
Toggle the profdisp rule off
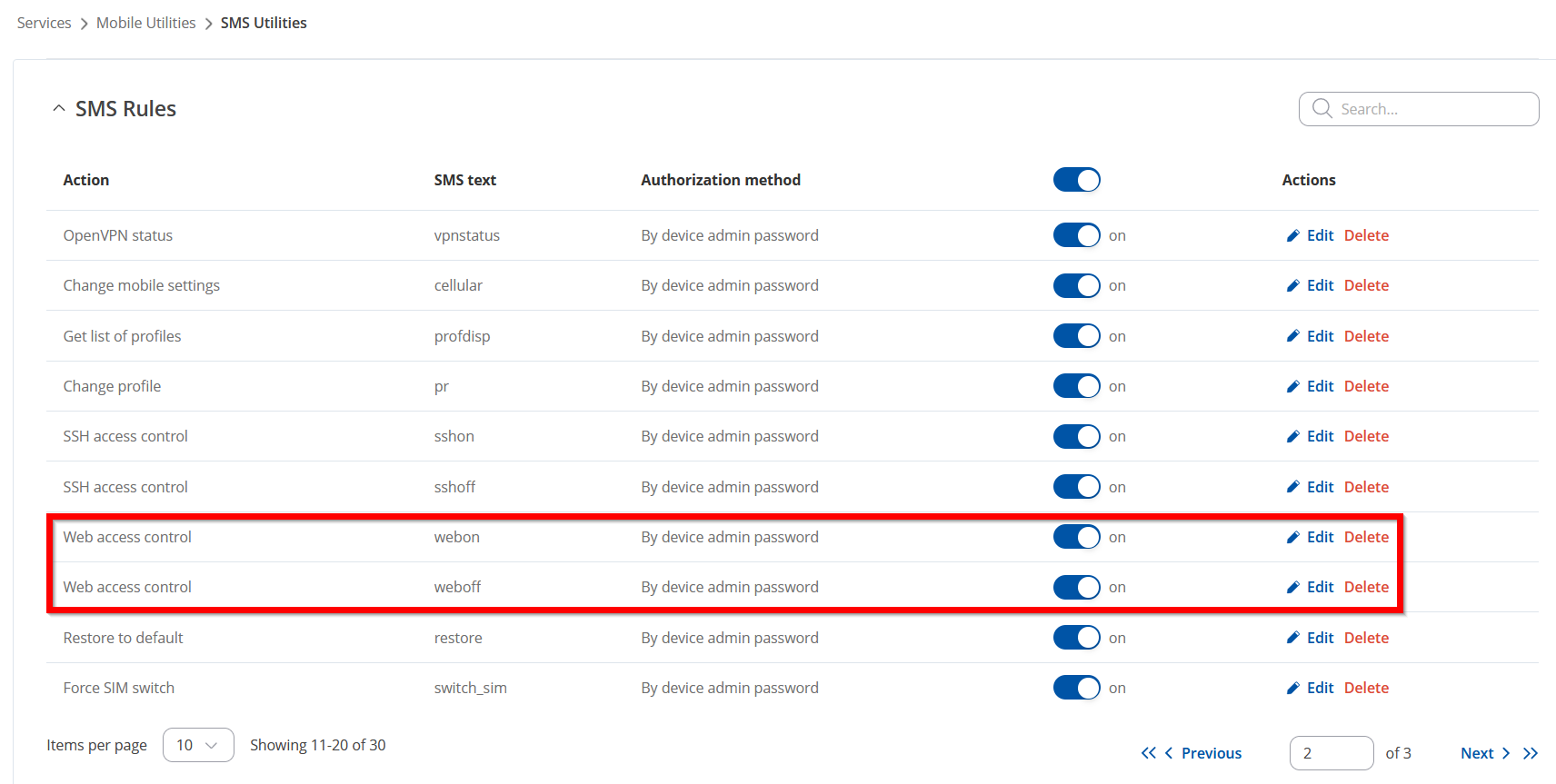point(1077,336)
